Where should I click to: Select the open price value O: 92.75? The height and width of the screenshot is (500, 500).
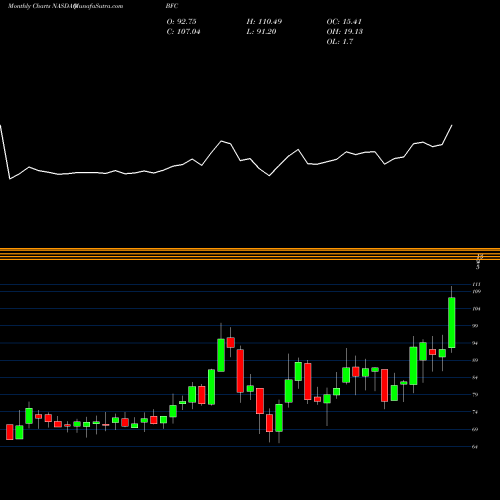coord(181,22)
